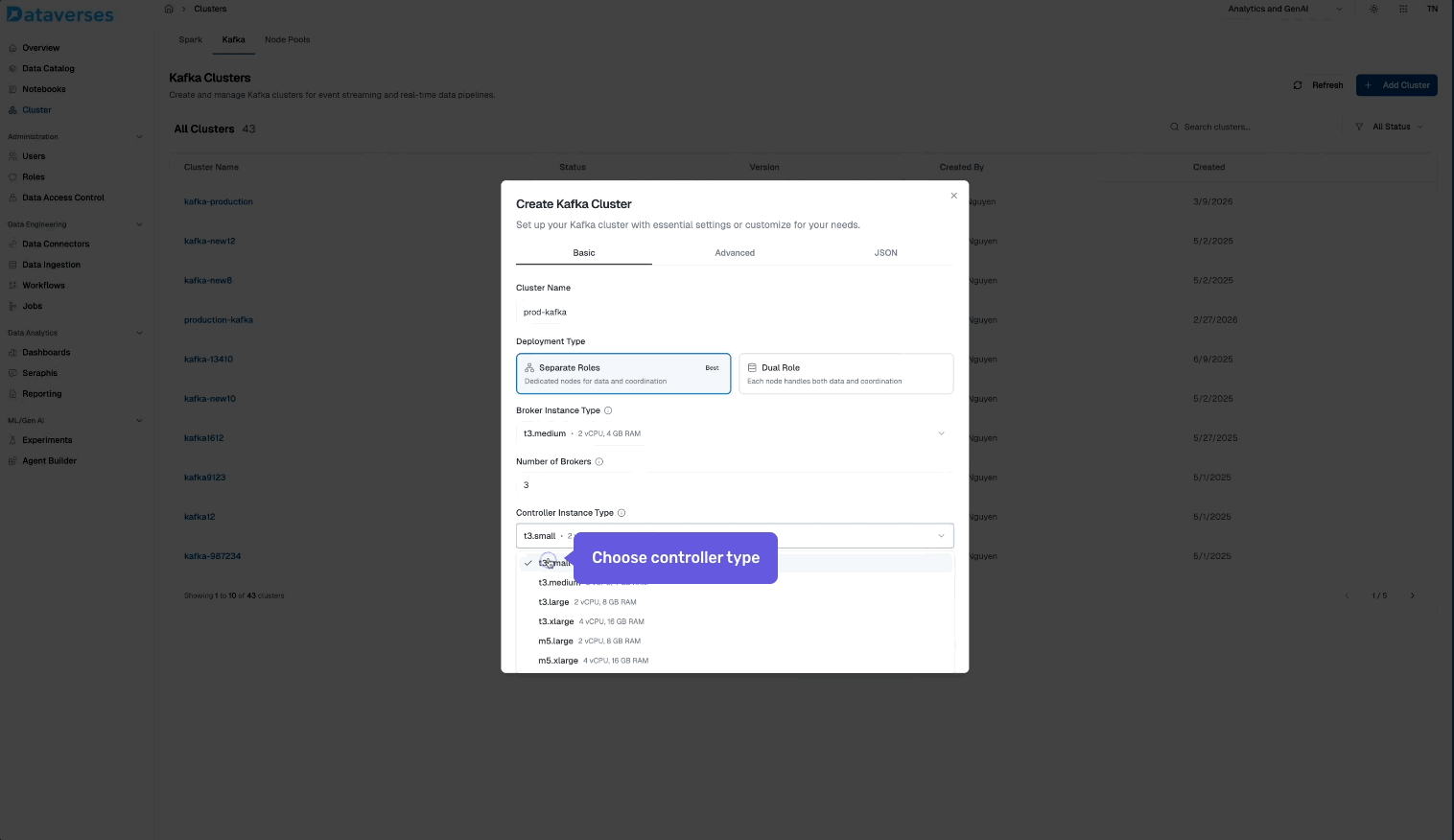Screen dimensions: 1454x840
Task: Open the apps grid icon in header
Action: 1403,9
